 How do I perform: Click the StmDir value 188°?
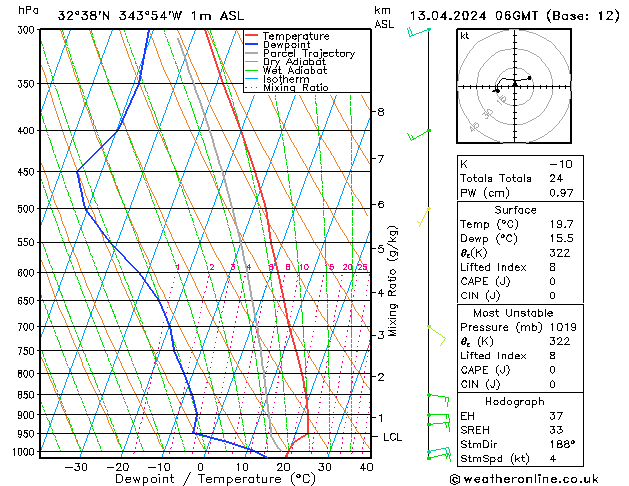[562, 444]
